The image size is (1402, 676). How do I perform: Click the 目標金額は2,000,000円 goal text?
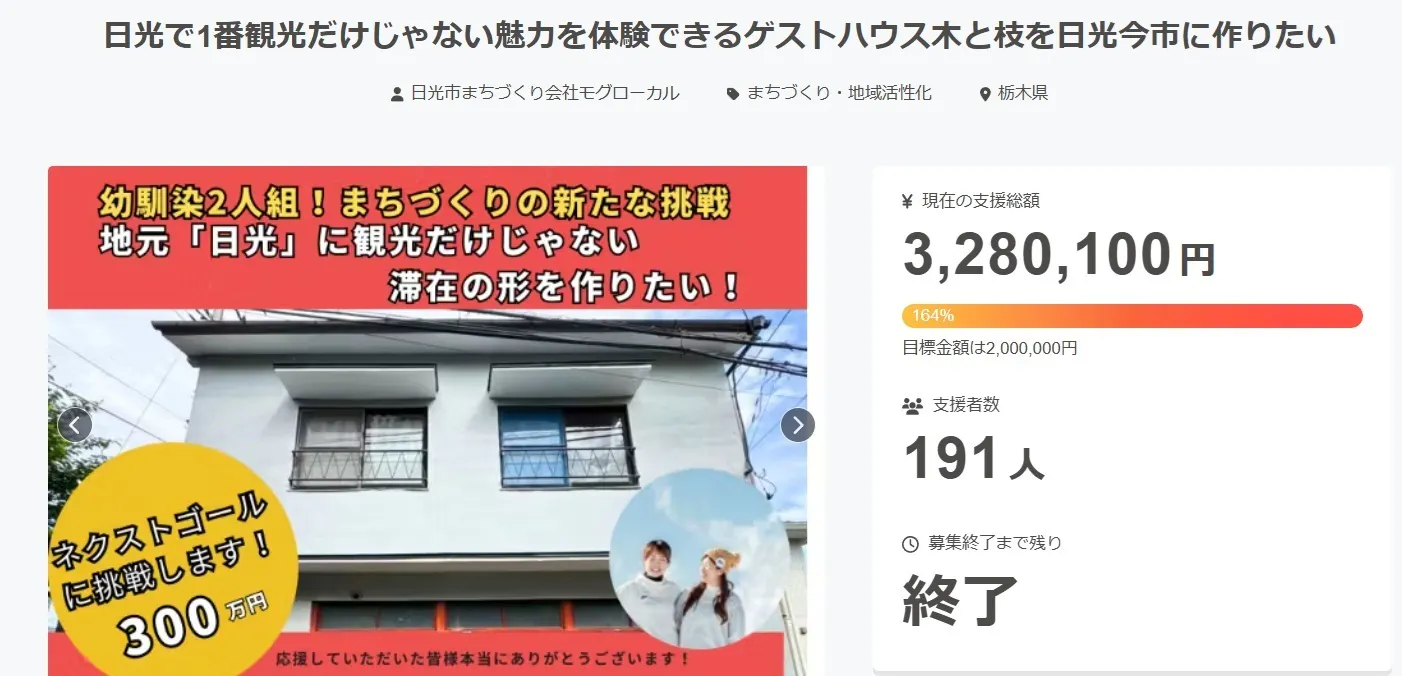(990, 348)
